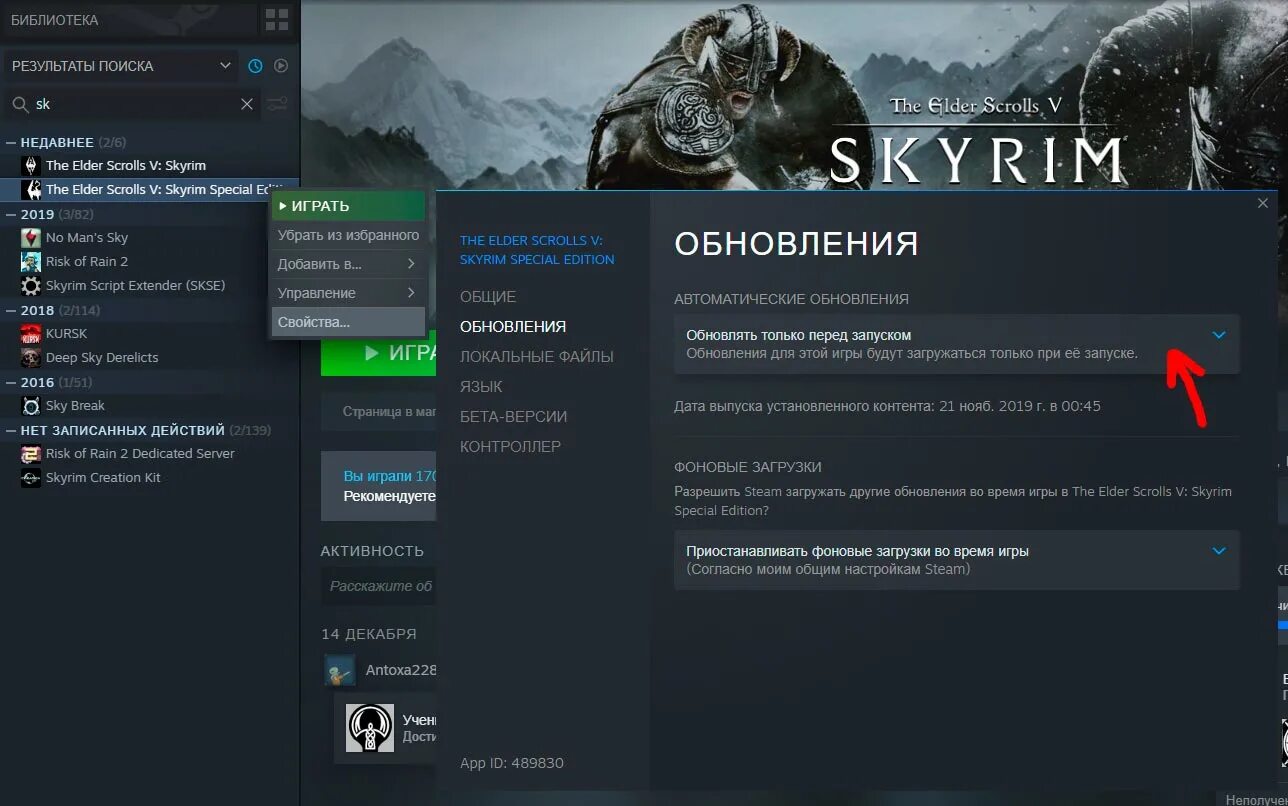Open the background downloads dropdown
Image resolution: width=1288 pixels, height=806 pixels.
tap(957, 560)
